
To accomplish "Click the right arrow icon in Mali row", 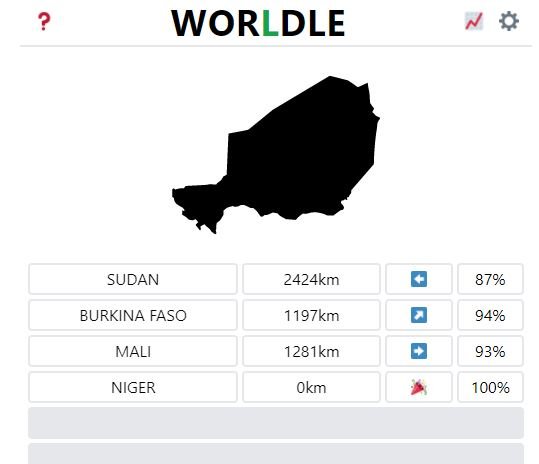I will pos(419,351).
